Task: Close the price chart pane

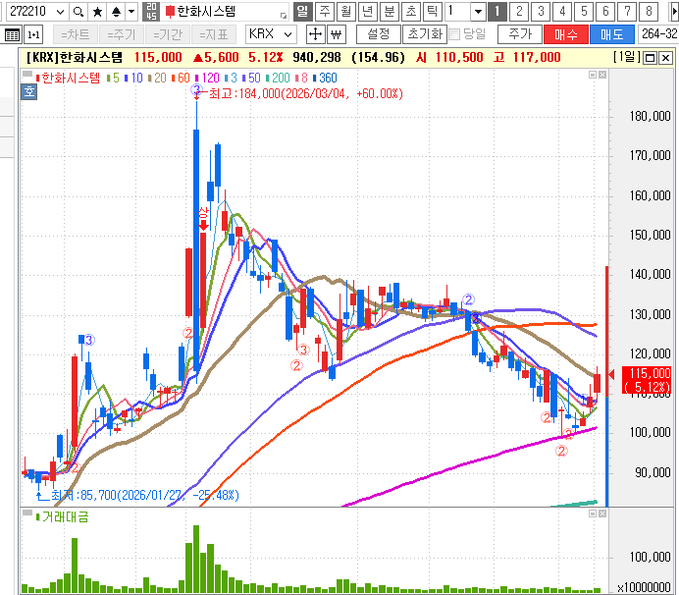Action: pos(602,75)
